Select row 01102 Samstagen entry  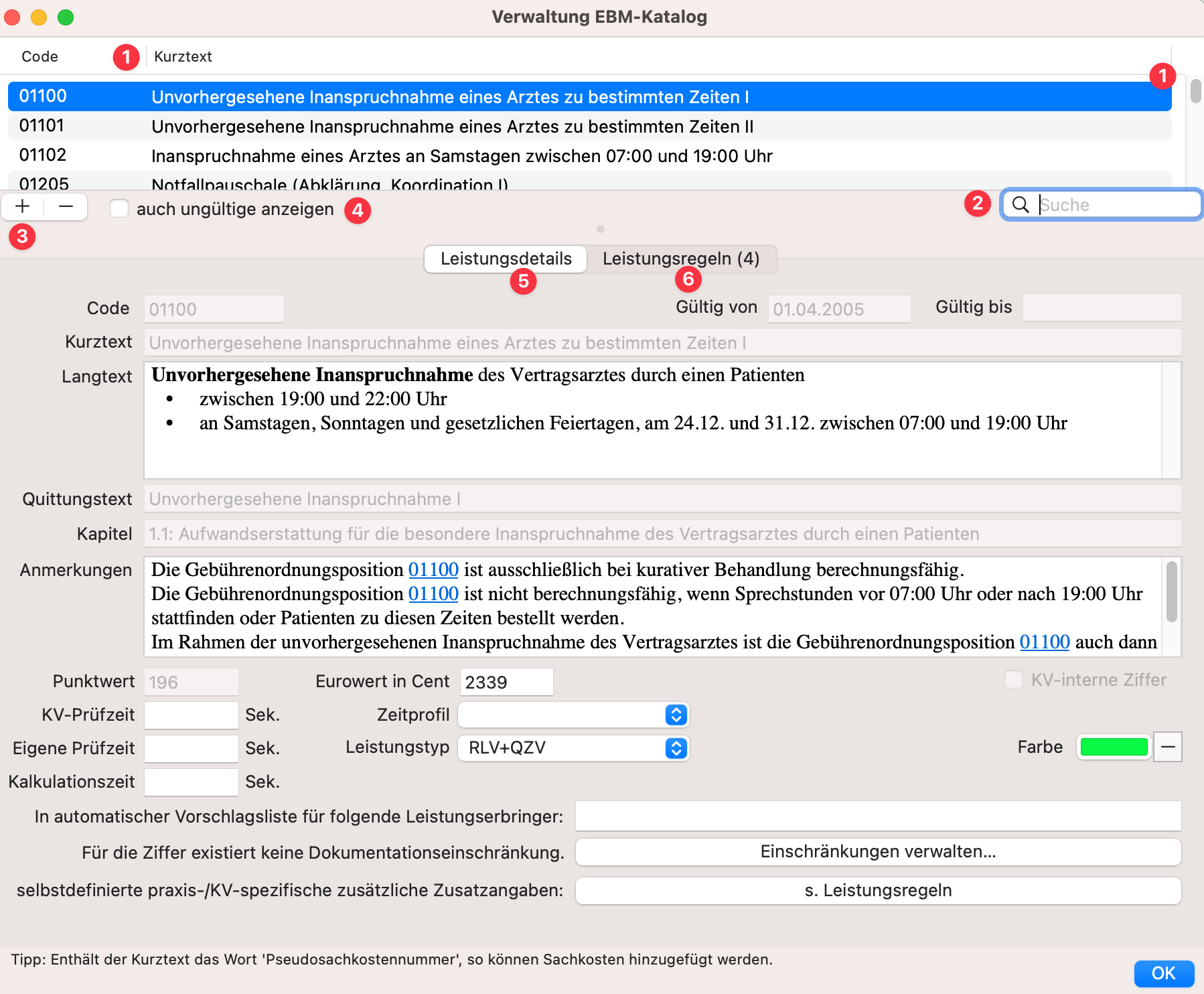[590, 155]
